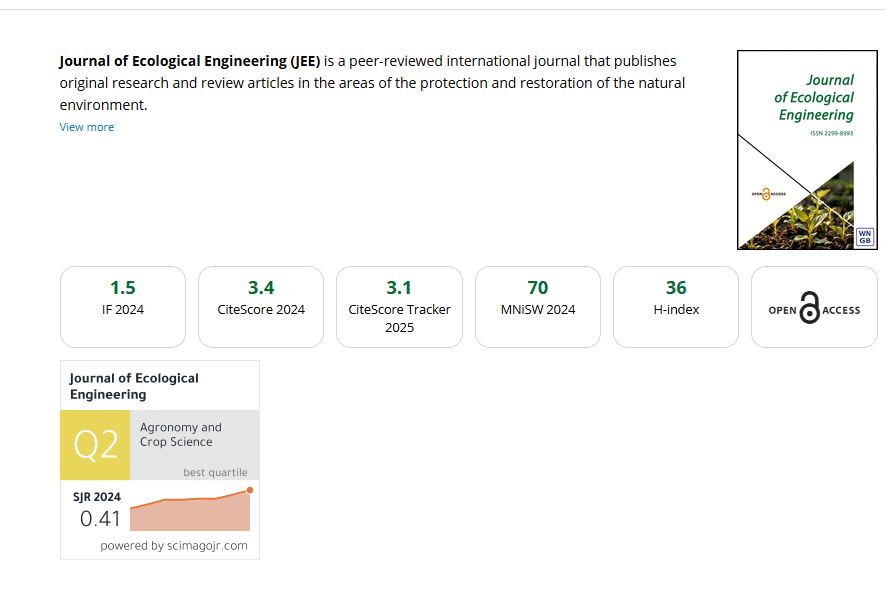
Task: Click the journal title in SJR widget
Action: (134, 386)
